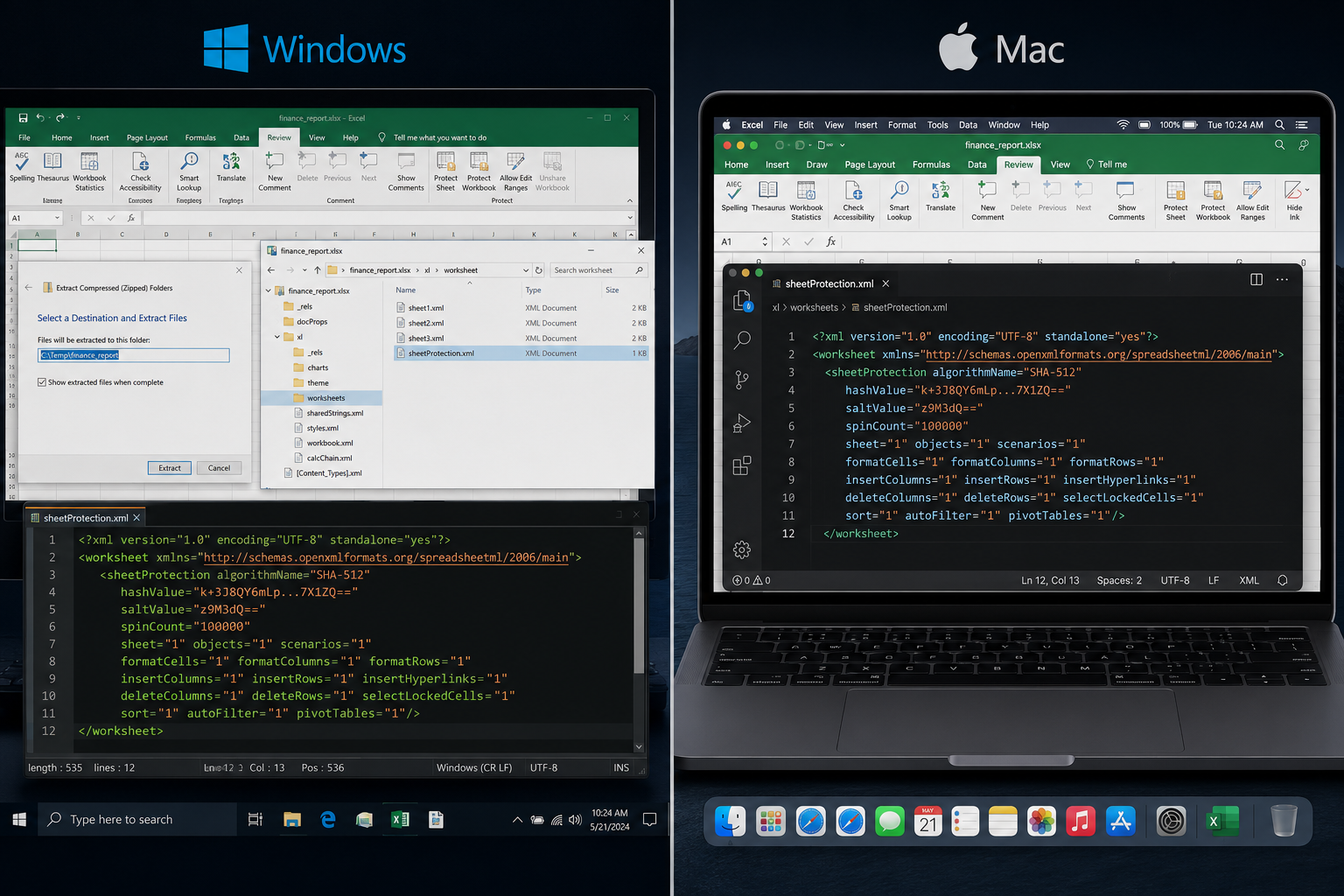
Task: Click refresh icon in File Explorer address bar
Action: point(539,270)
